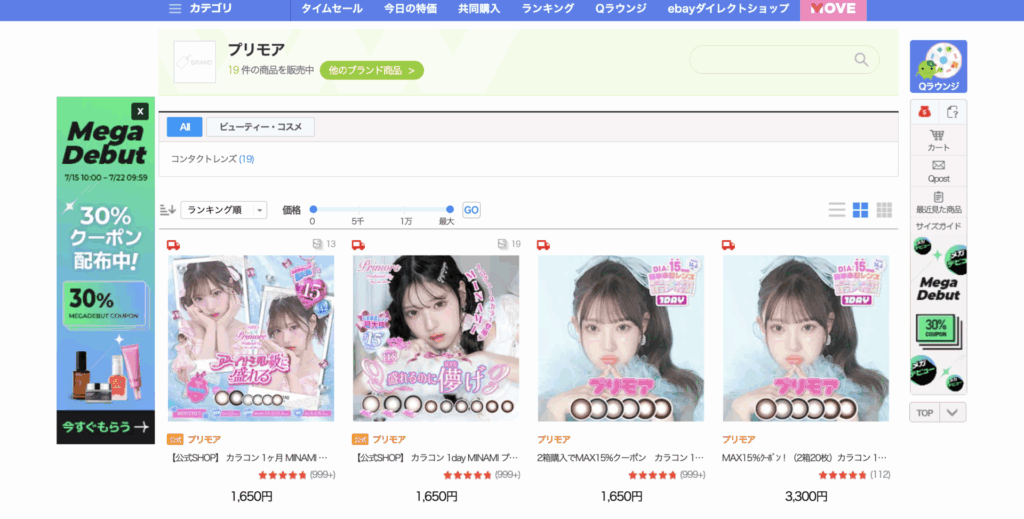The width and height of the screenshot is (1024, 519).
Task: Apply price filter with GO button
Action: click(471, 210)
